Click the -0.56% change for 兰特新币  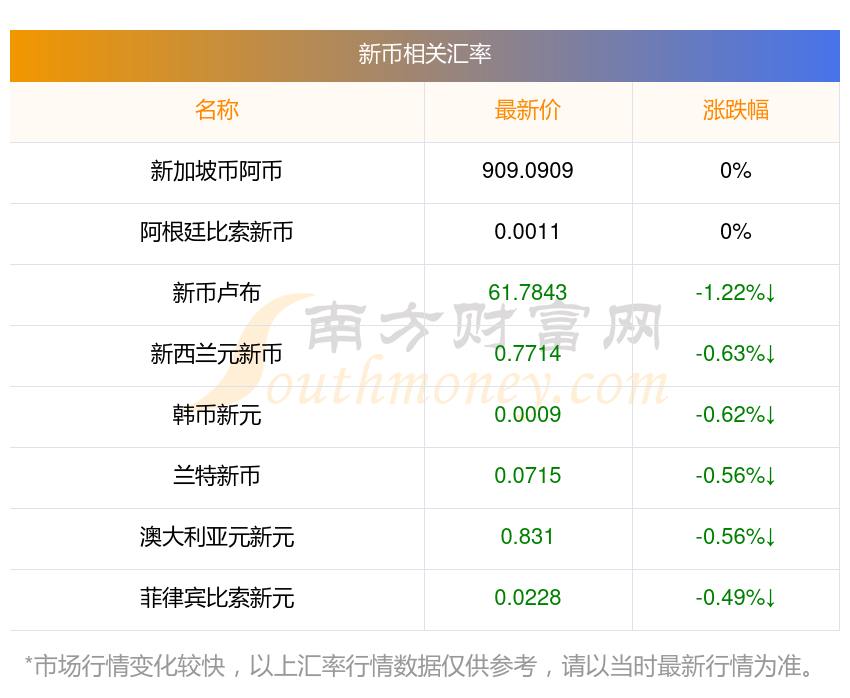(x=736, y=476)
